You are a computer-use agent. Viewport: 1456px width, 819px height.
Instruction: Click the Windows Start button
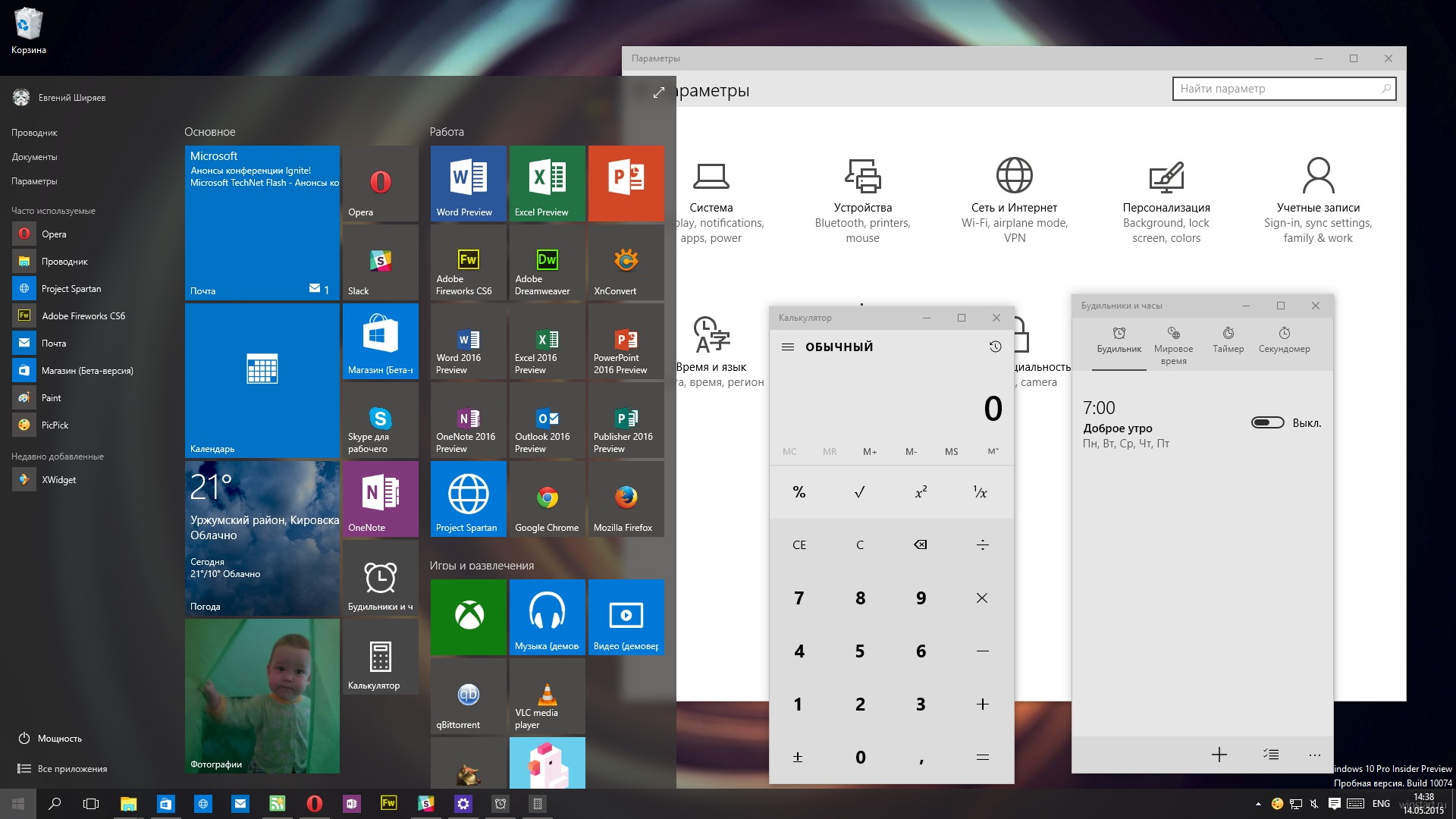click(x=18, y=804)
